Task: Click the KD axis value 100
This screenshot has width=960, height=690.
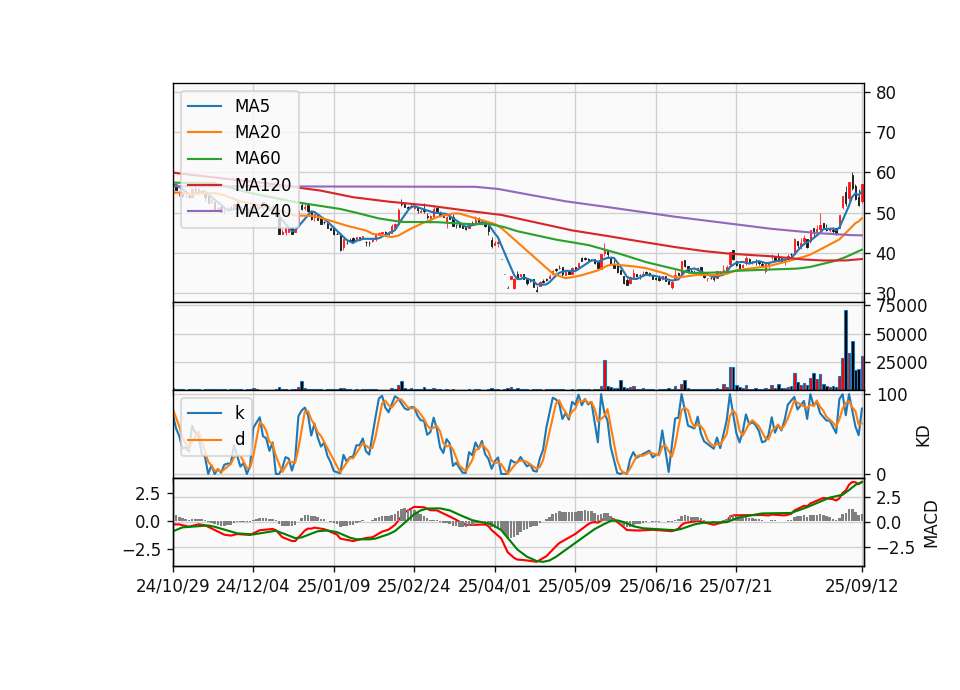Action: 892,395
